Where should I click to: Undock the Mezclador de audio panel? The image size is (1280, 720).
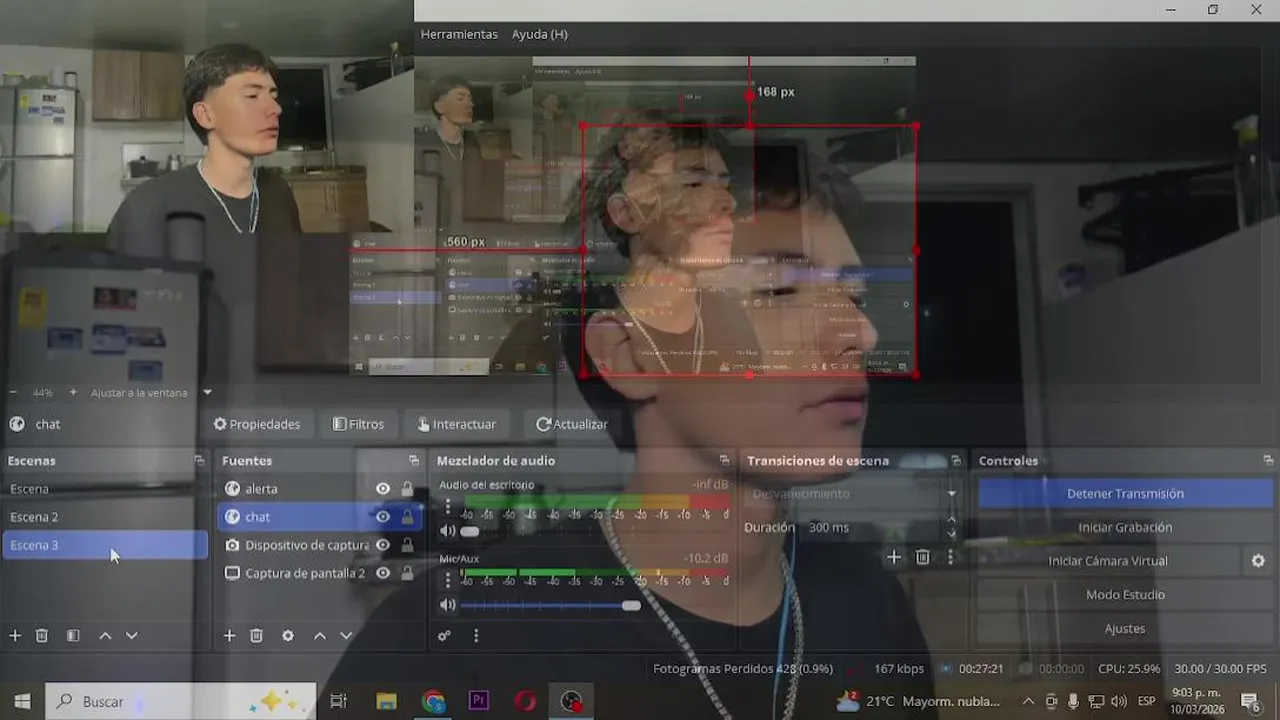tap(724, 461)
